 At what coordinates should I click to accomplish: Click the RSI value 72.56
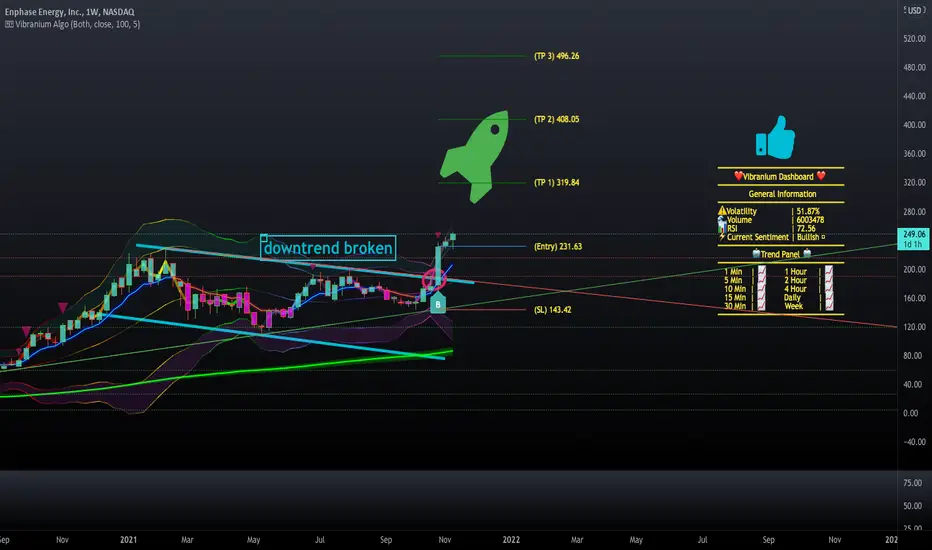[x=806, y=228]
